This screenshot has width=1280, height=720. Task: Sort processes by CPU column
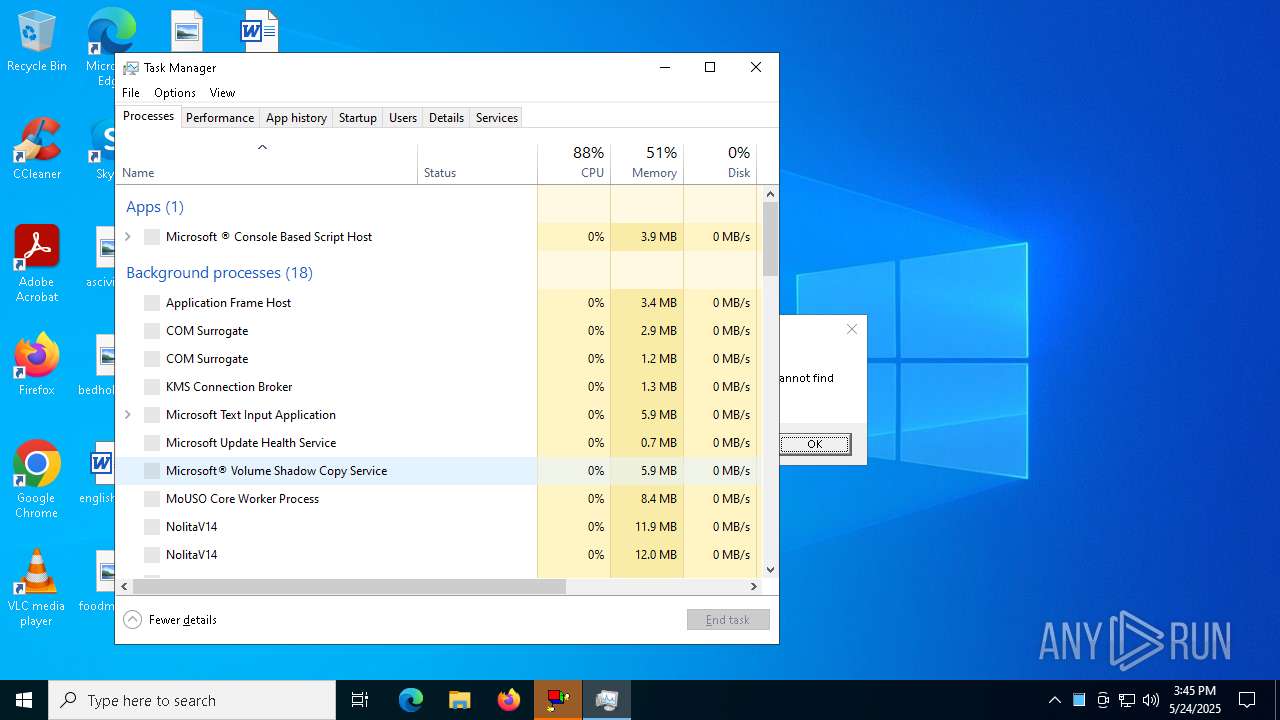pos(574,164)
